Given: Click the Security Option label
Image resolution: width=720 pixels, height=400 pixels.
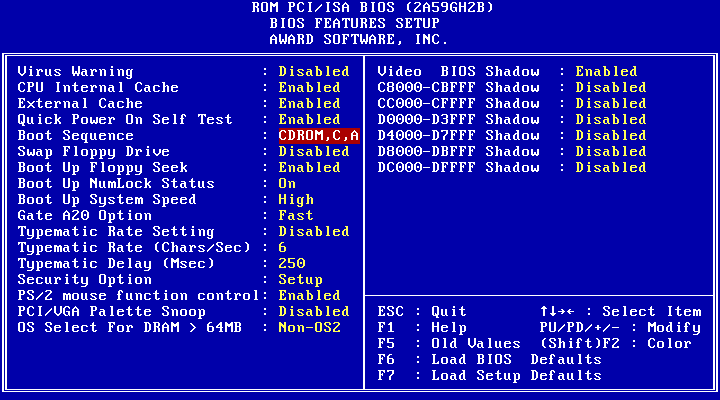Looking at the screenshot, I should point(84,279).
